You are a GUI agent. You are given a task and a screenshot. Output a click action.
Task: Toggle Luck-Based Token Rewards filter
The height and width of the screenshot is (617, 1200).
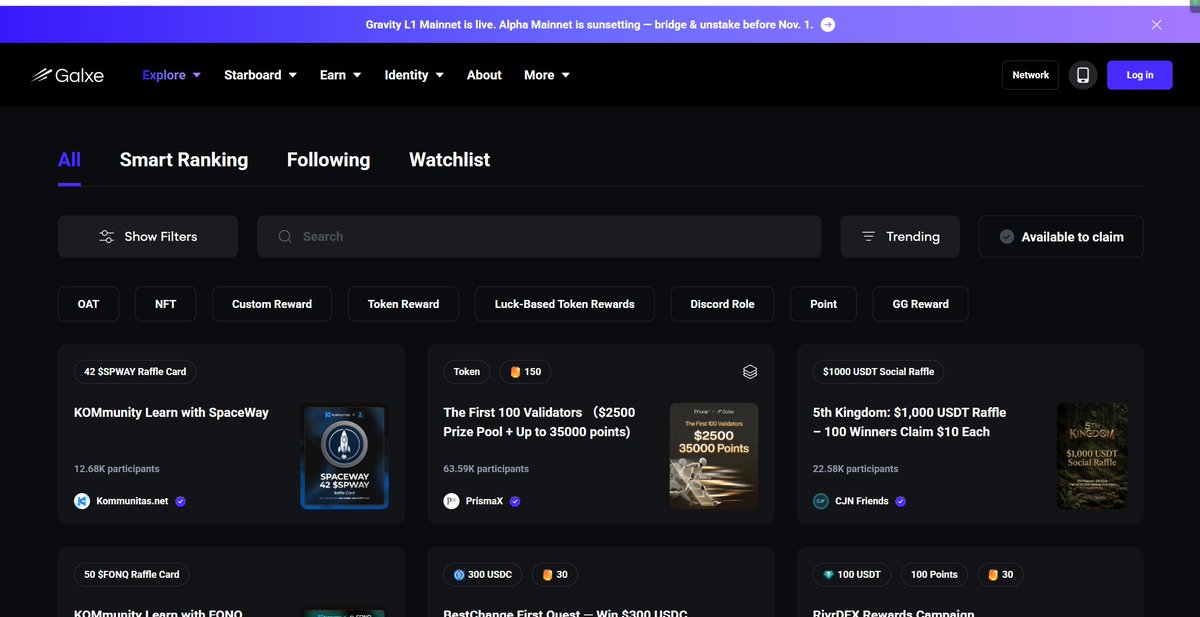click(564, 304)
